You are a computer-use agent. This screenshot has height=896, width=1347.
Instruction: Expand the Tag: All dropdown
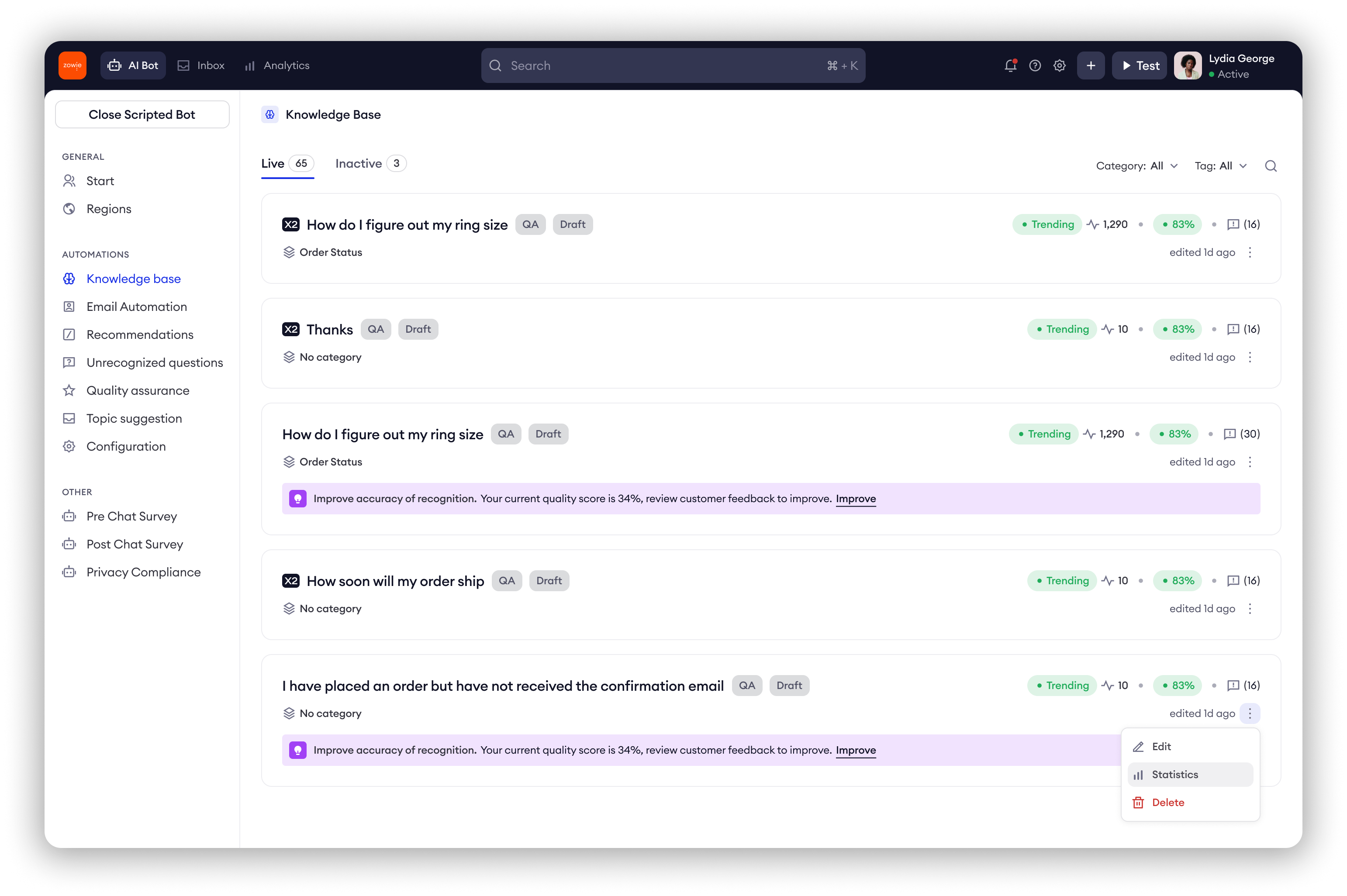(1220, 166)
